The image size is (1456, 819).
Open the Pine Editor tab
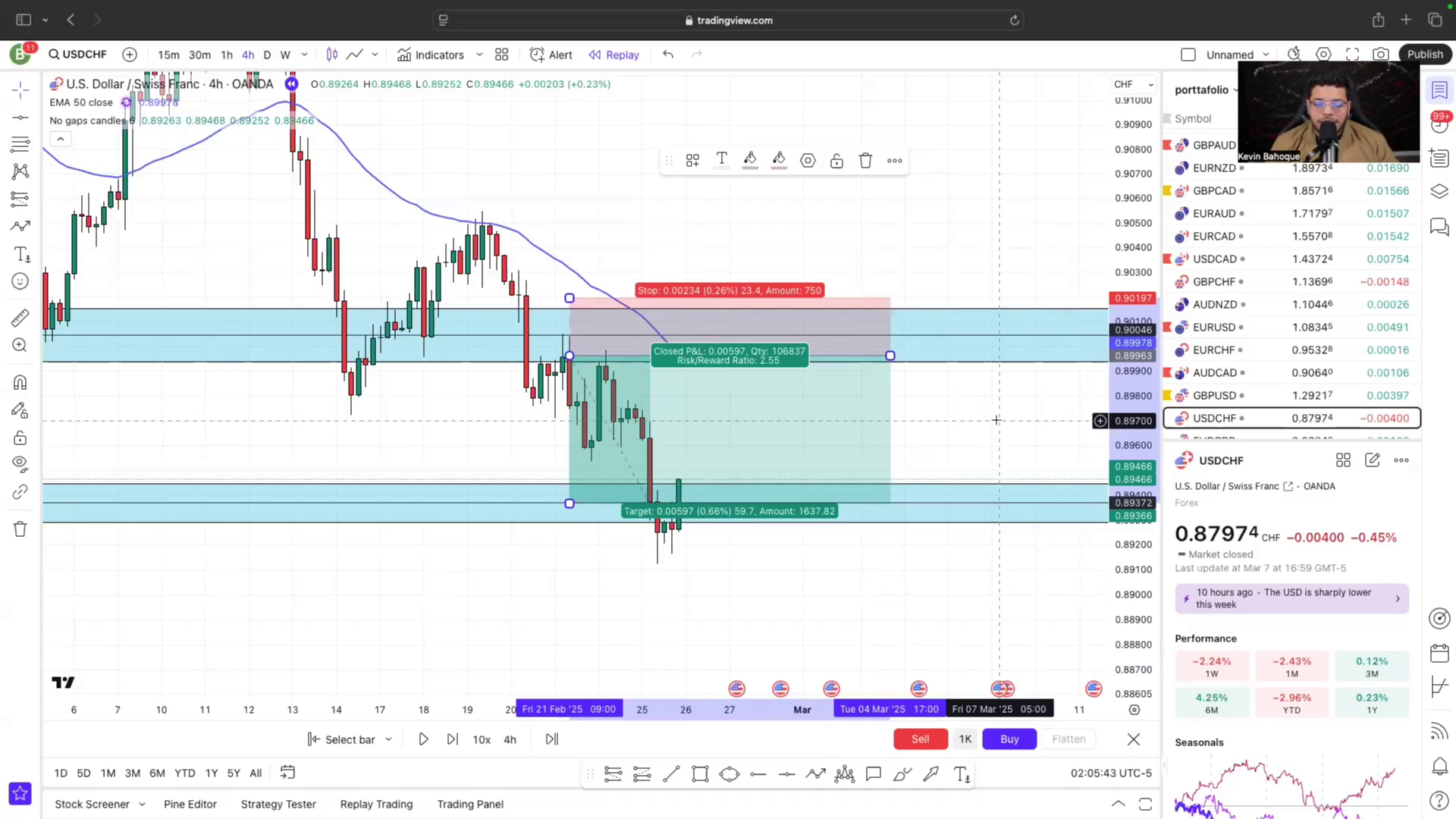tap(190, 805)
